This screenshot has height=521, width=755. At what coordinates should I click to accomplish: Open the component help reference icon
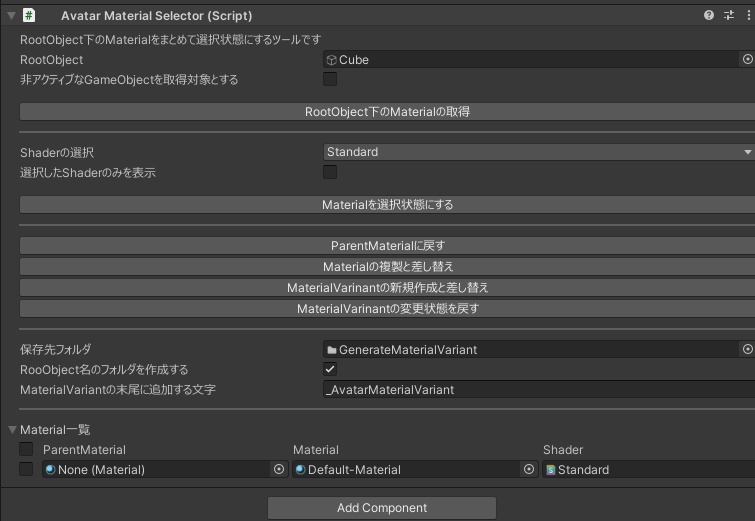(x=708, y=15)
